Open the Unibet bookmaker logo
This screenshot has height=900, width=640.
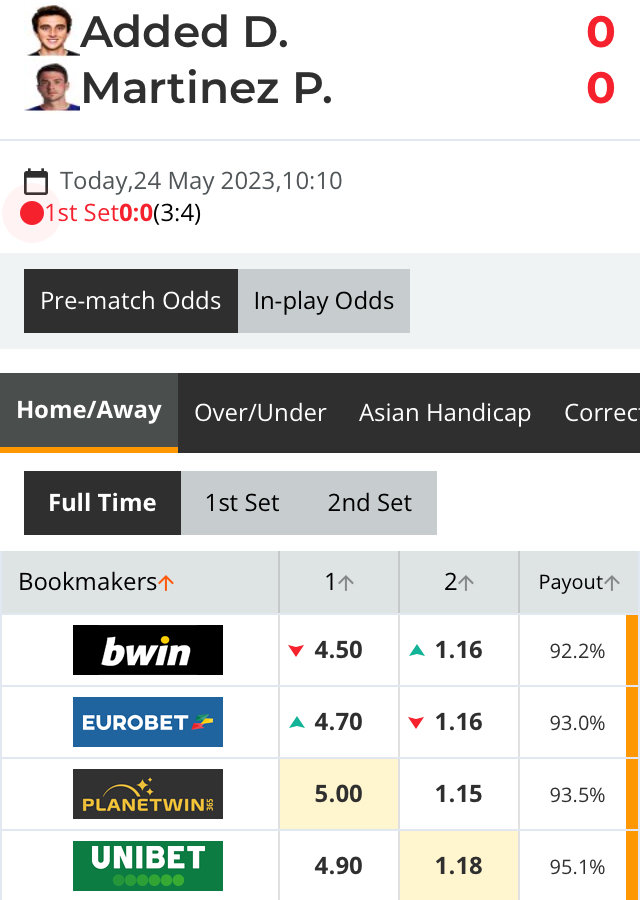point(148,866)
